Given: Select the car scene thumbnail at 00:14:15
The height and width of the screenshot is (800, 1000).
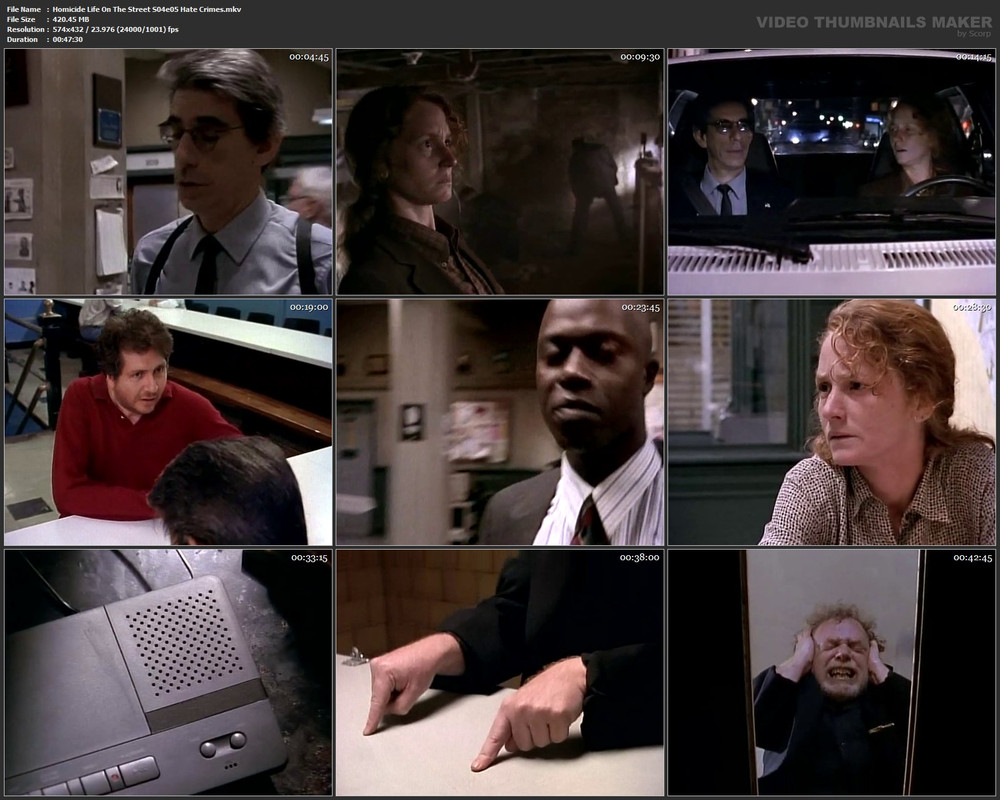Looking at the screenshot, I should 832,172.
